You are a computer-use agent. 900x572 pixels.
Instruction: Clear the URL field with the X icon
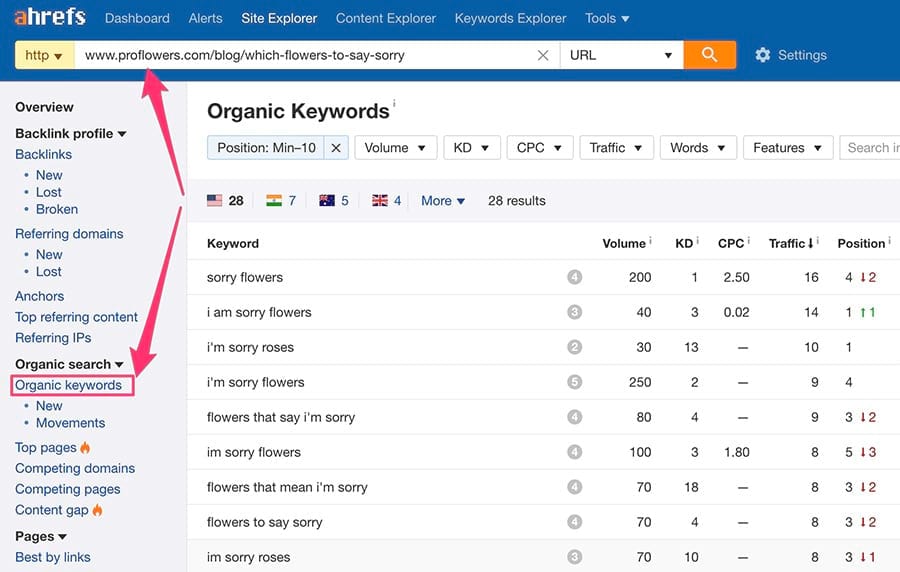coord(543,55)
